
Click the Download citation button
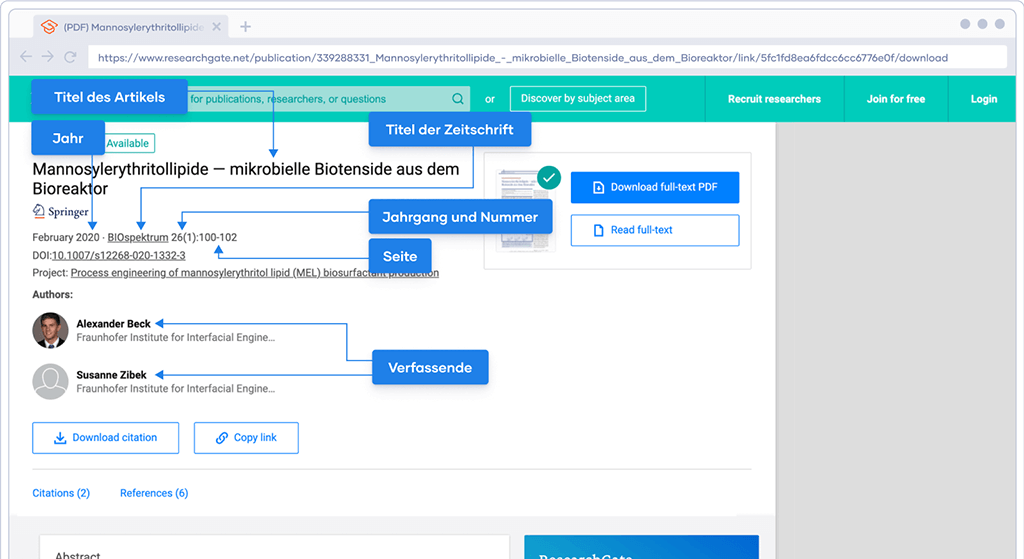pyautogui.click(x=105, y=438)
